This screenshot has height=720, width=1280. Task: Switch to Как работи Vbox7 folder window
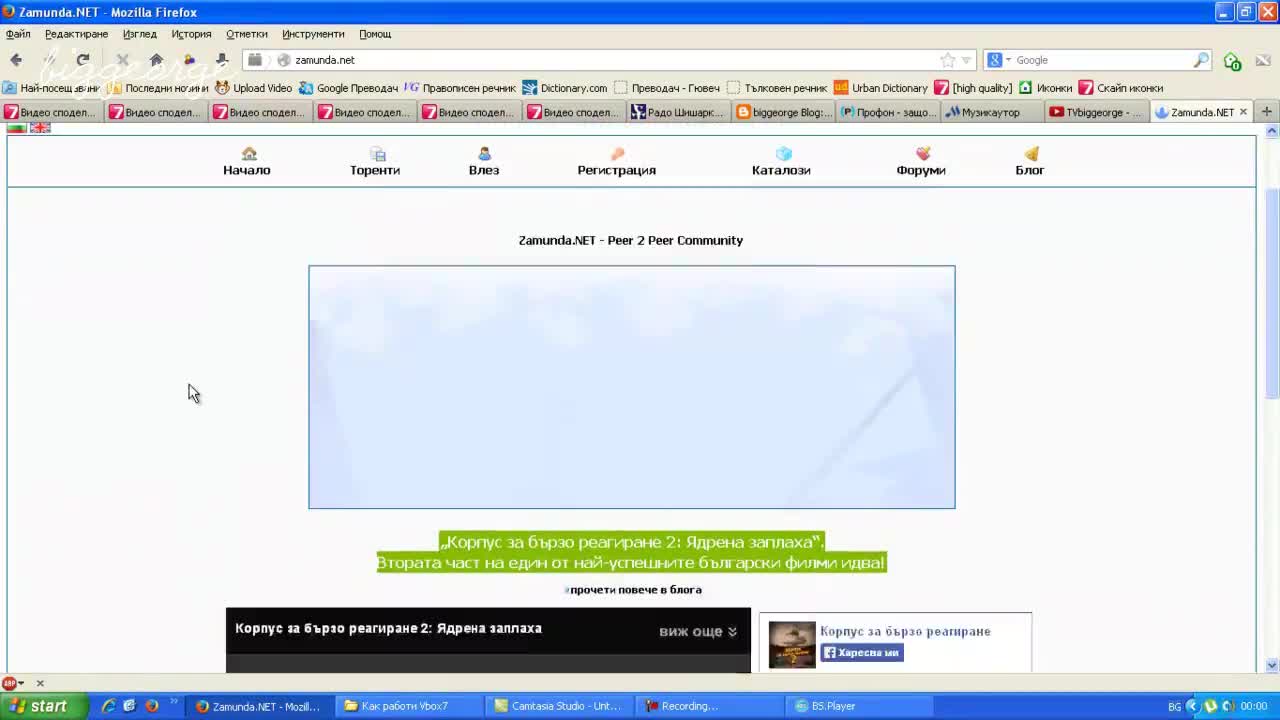(410, 706)
